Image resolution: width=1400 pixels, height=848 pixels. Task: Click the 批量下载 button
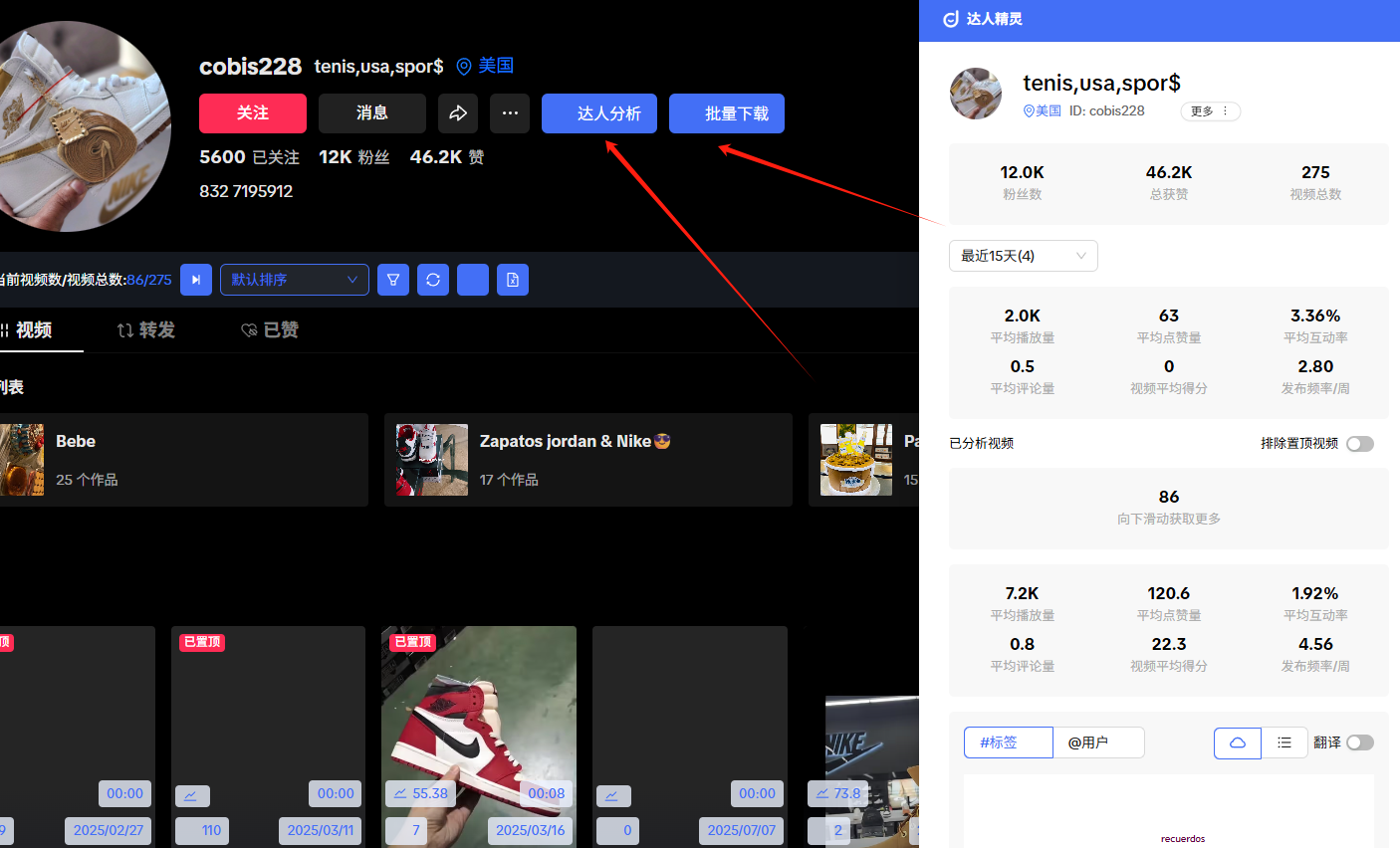tap(727, 113)
